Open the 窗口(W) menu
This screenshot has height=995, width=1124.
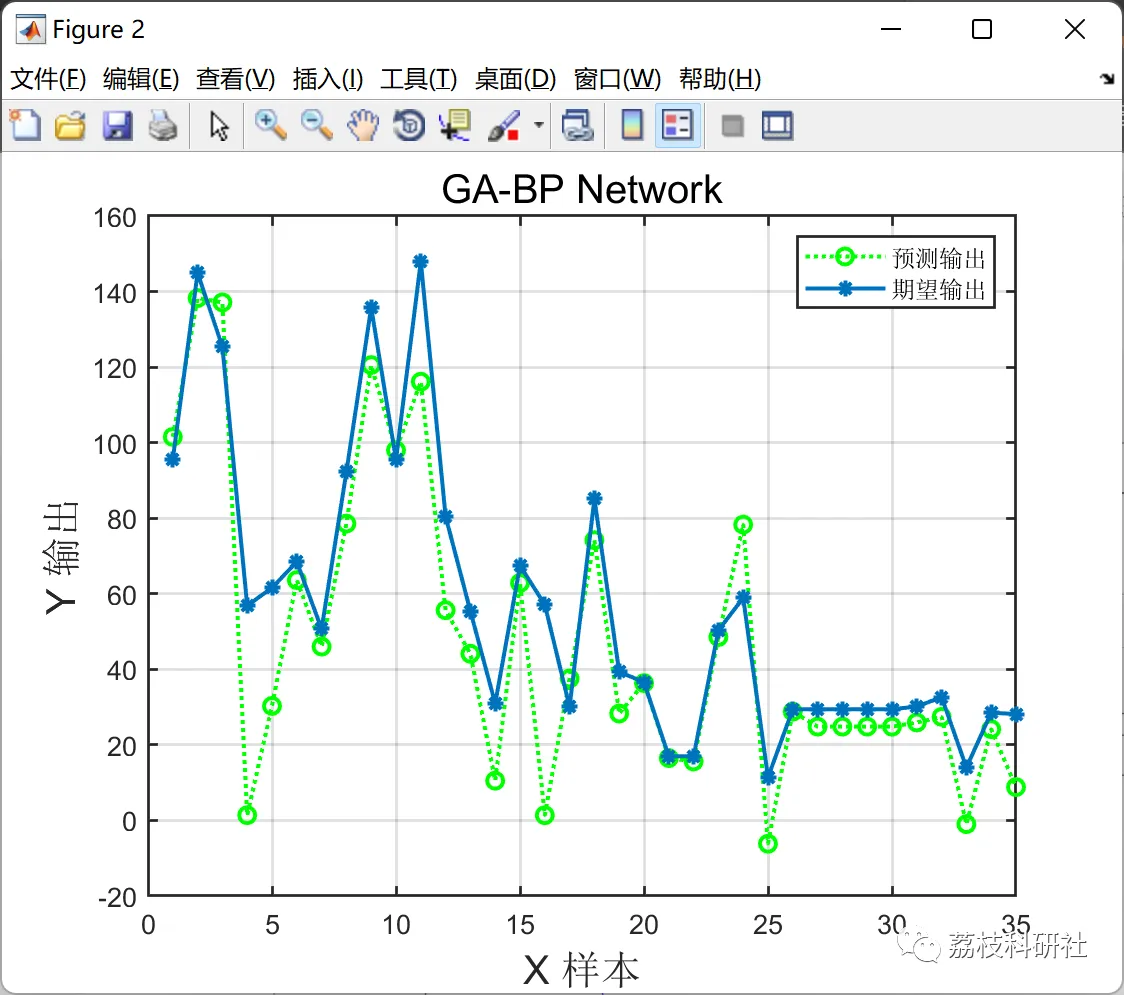(617, 78)
